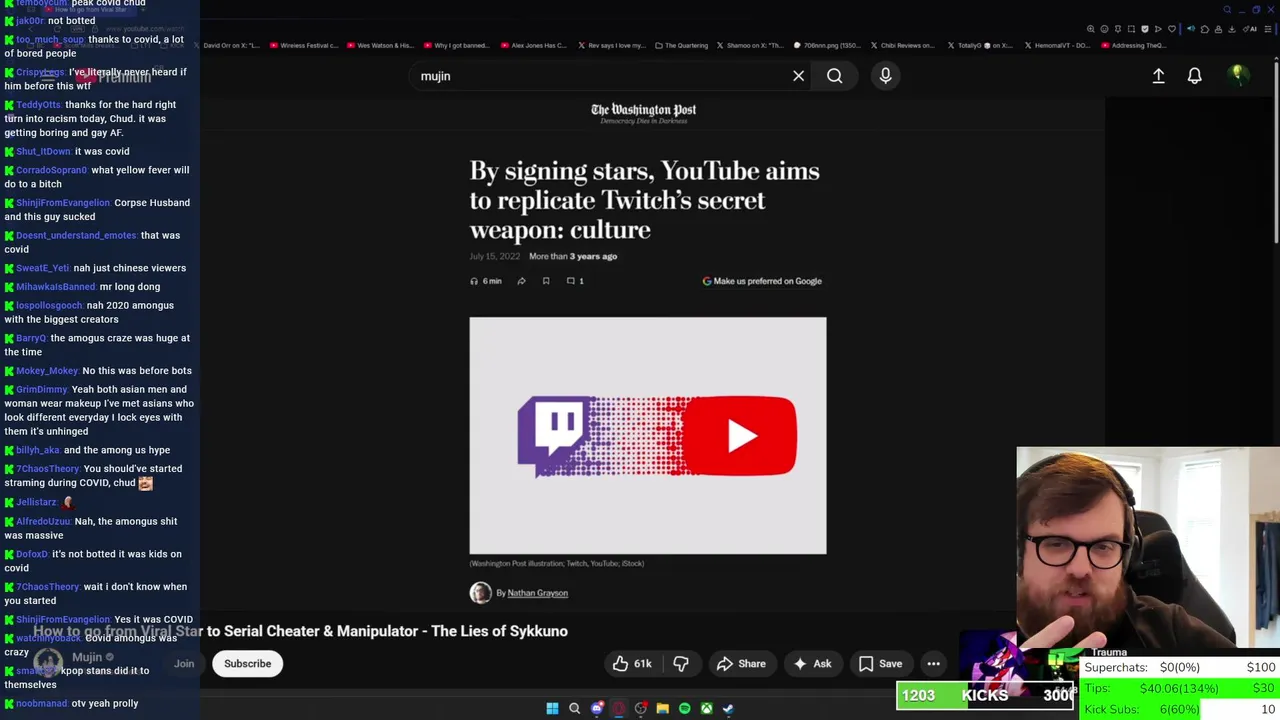The height and width of the screenshot is (720, 1280).
Task: Open Nathan Grayson author link
Action: [x=537, y=593]
